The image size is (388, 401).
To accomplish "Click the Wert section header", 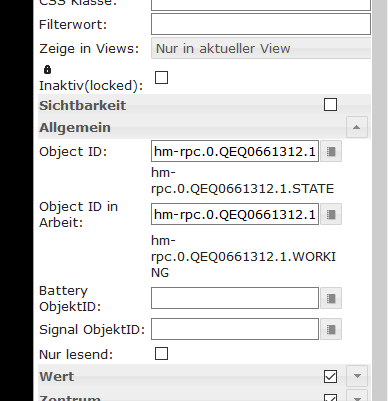I will tap(57, 376).
